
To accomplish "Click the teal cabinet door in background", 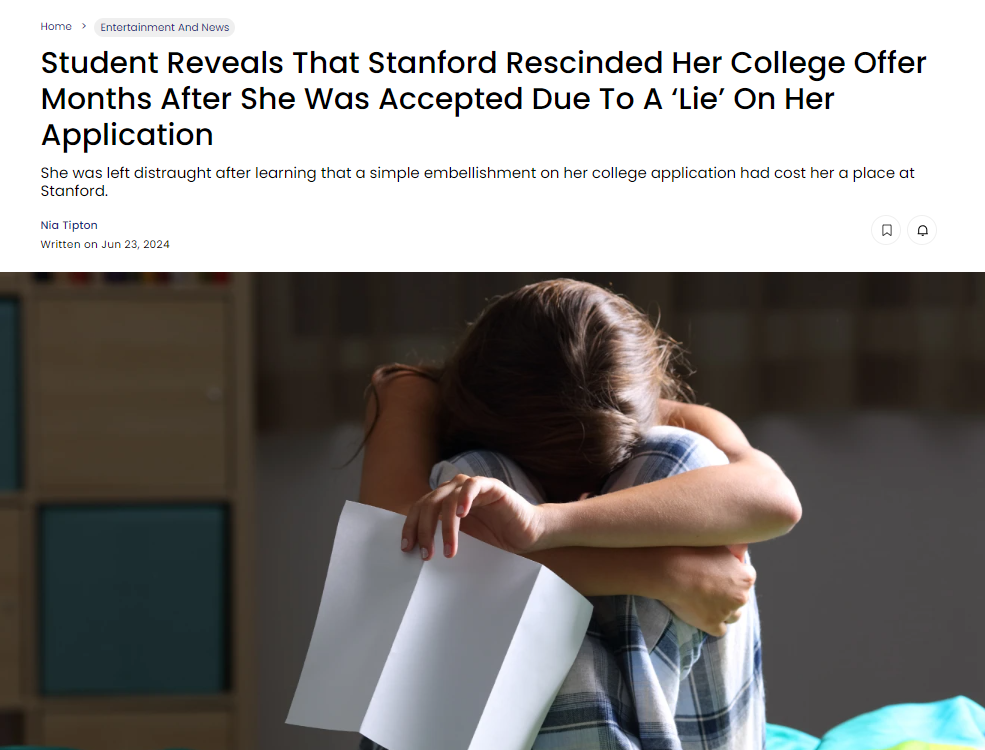I will (134, 600).
